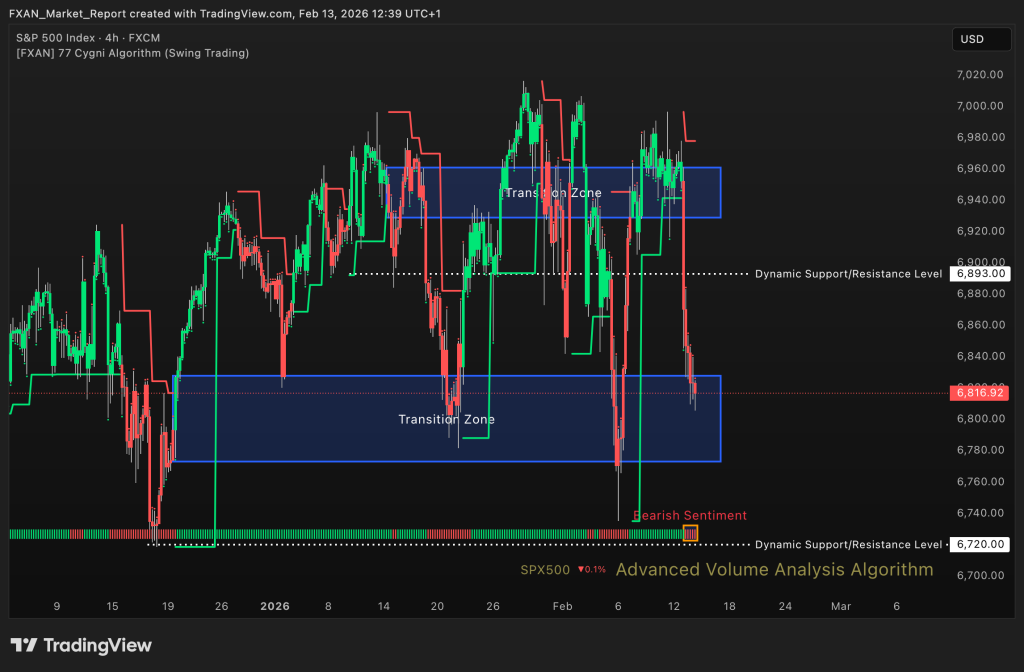The height and width of the screenshot is (672, 1024).
Task: Click the 7,000.00 tick on the price scale
Action: [x=979, y=106]
